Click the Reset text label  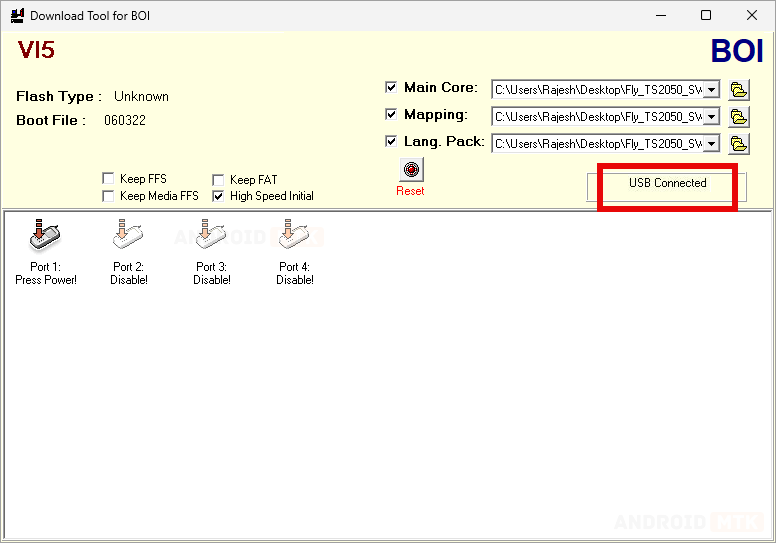click(410, 191)
